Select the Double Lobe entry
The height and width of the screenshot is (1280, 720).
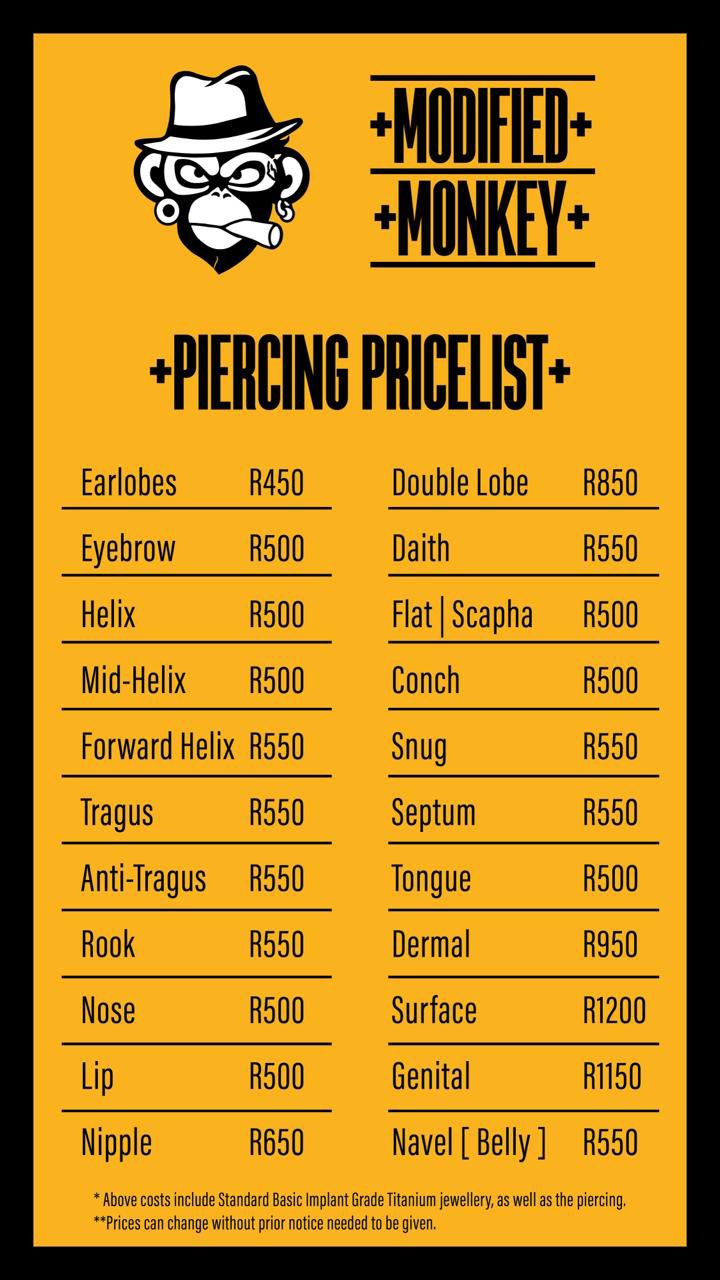point(460,483)
